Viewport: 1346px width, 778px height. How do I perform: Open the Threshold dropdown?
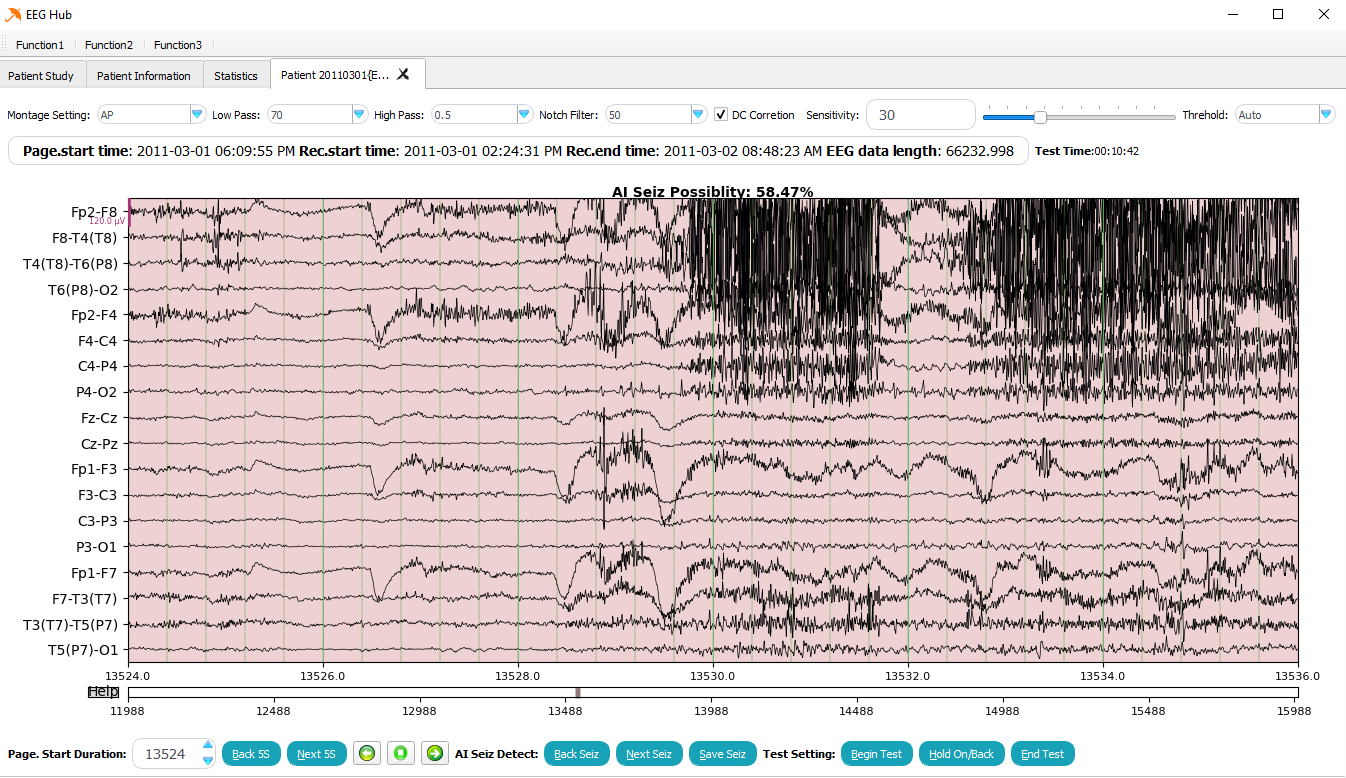(x=1326, y=115)
